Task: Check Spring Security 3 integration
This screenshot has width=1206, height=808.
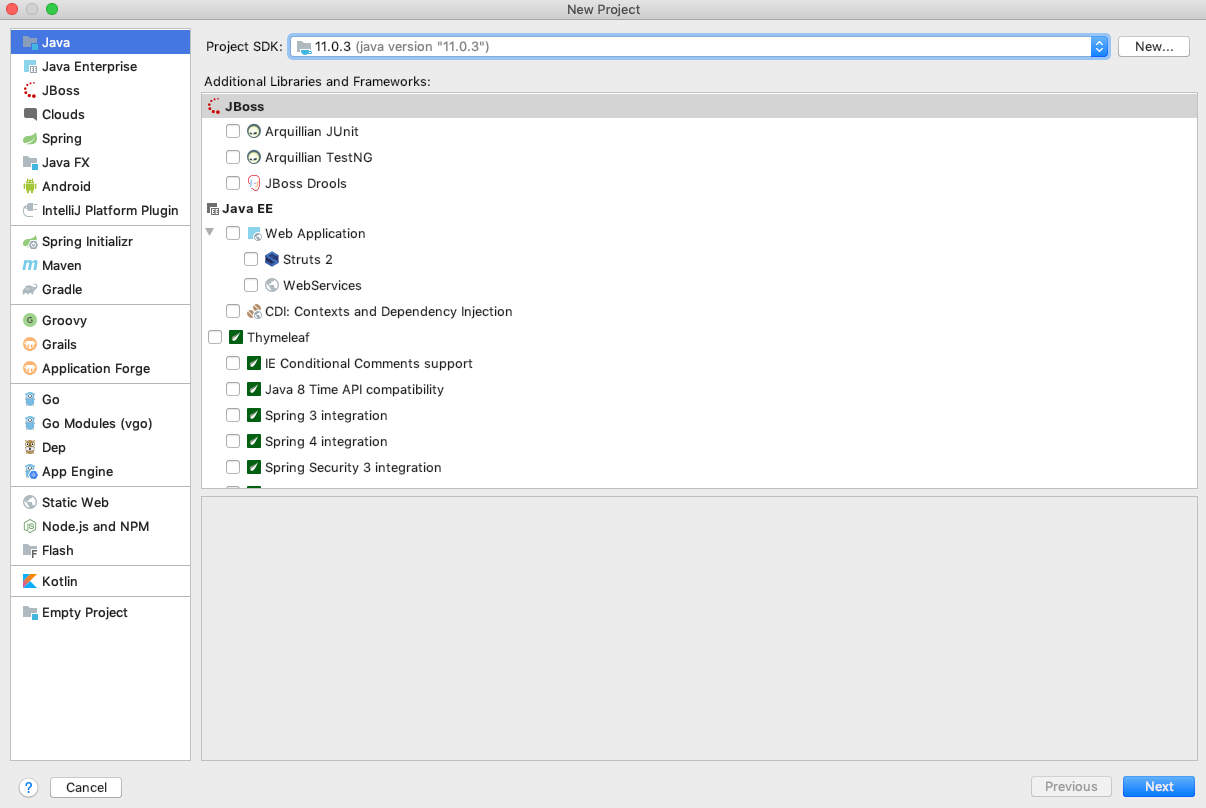Action: tap(233, 467)
